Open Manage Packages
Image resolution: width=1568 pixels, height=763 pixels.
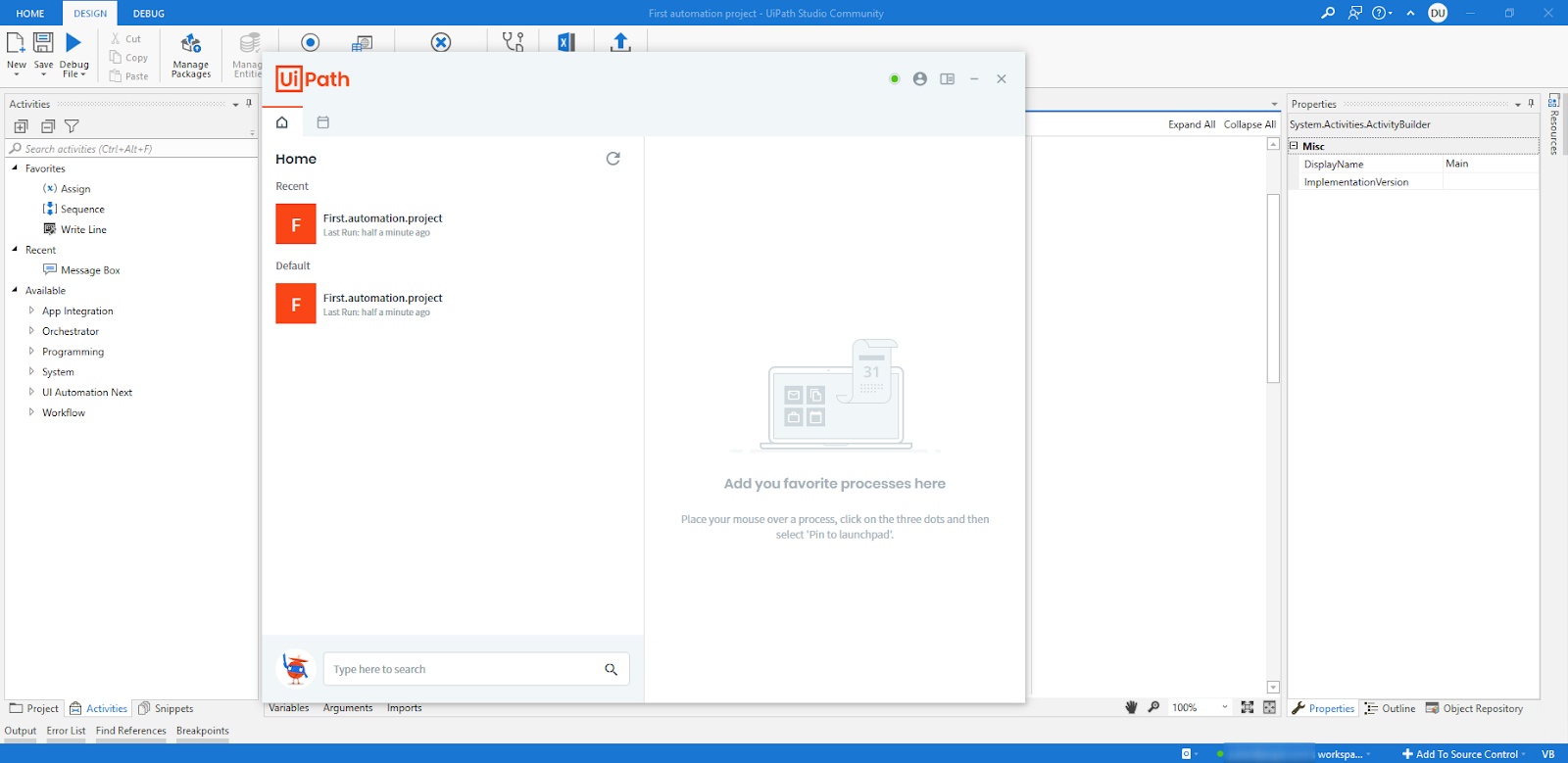[x=191, y=55]
